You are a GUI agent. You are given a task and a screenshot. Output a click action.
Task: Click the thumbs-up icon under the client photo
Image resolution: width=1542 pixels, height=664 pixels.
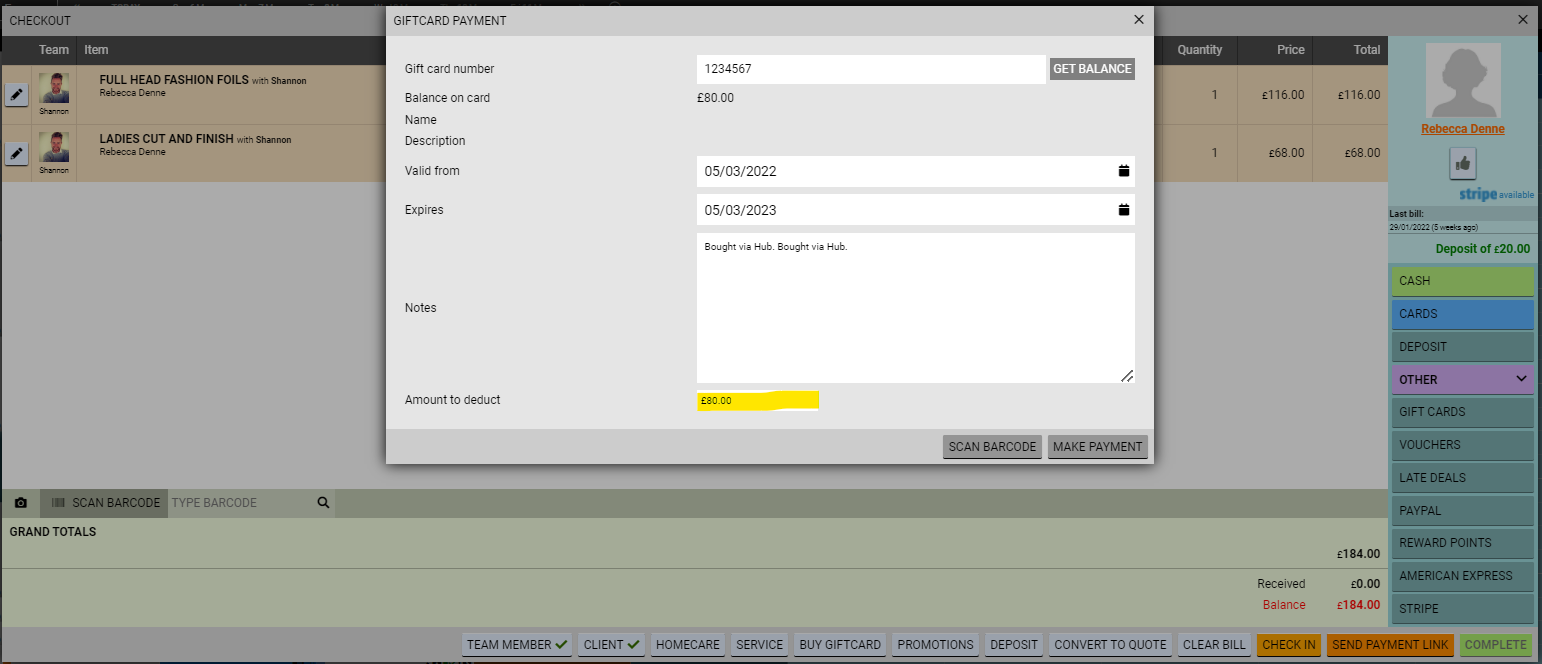coord(1462,163)
